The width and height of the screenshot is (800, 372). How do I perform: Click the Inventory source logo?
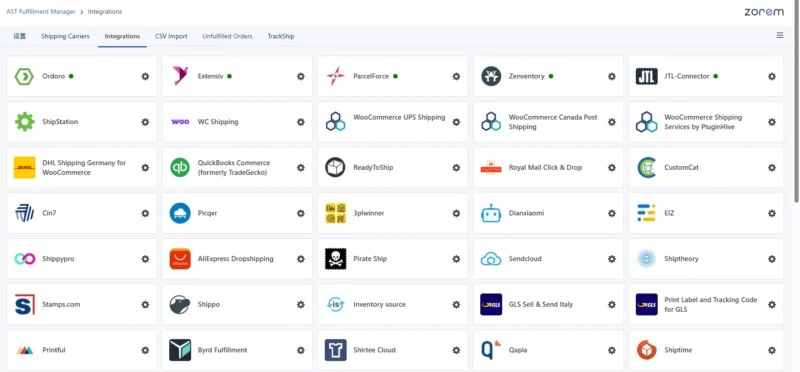[x=335, y=305]
